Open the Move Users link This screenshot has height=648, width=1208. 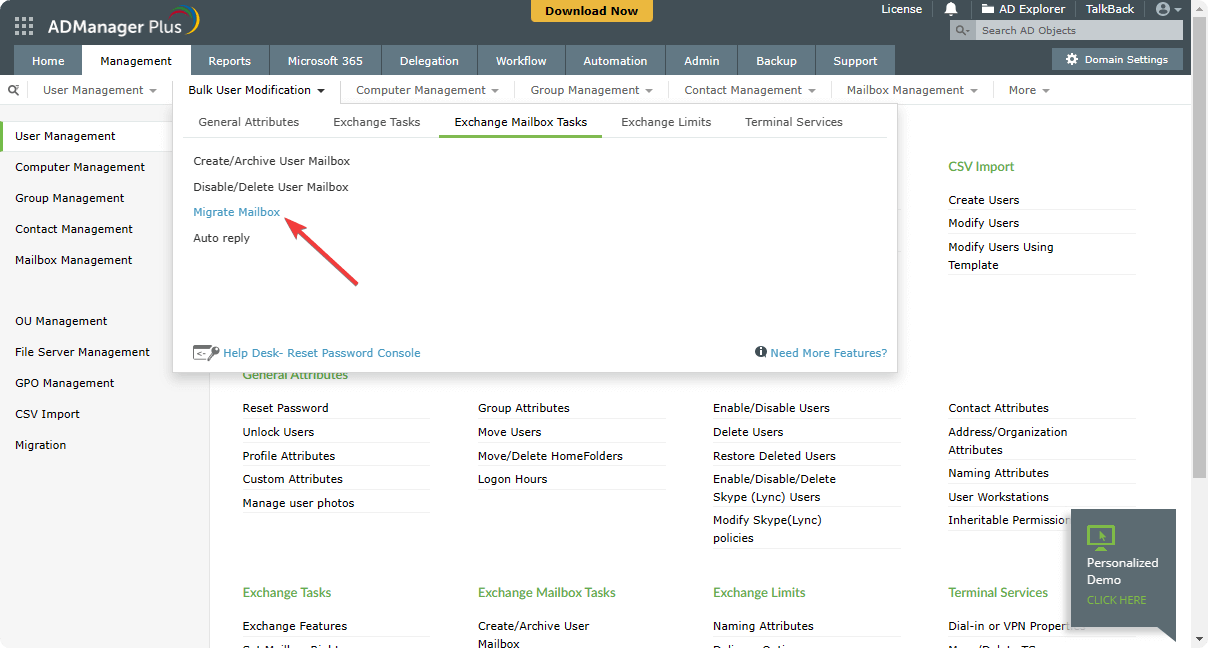click(510, 432)
